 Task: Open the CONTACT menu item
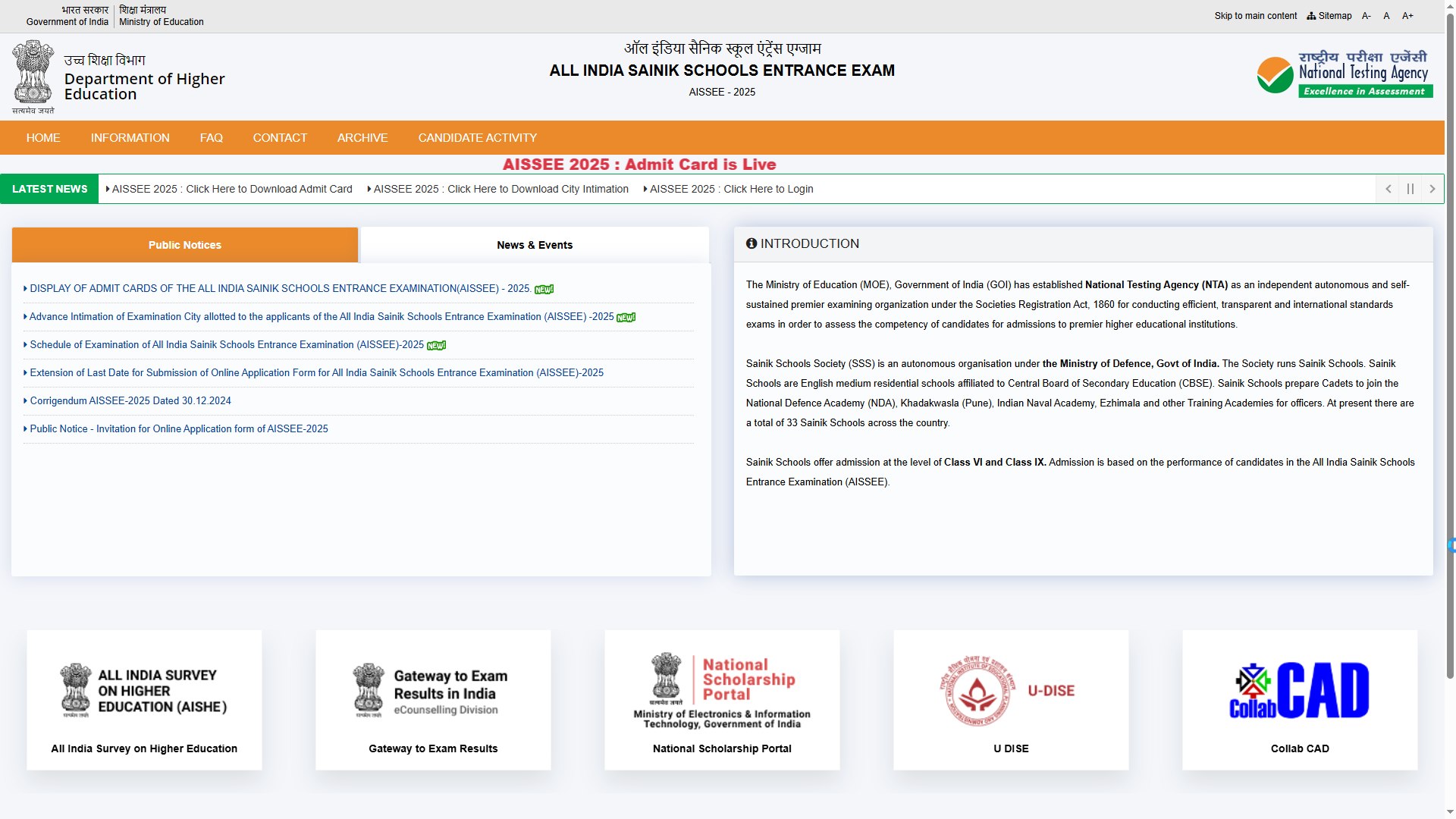click(x=280, y=138)
